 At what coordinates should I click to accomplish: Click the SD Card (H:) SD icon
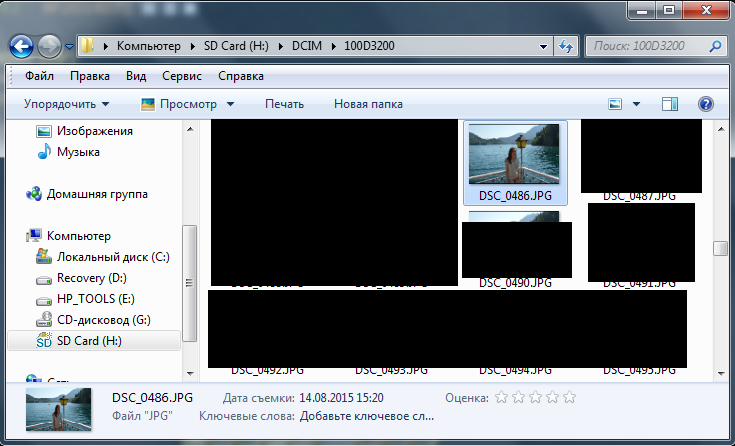pos(44,340)
